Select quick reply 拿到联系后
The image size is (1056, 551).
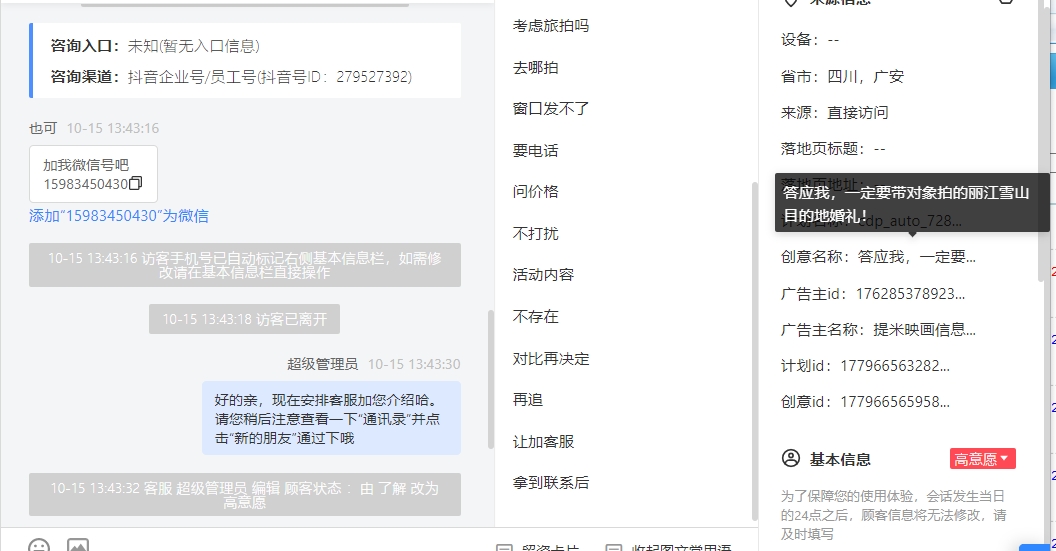coord(551,482)
